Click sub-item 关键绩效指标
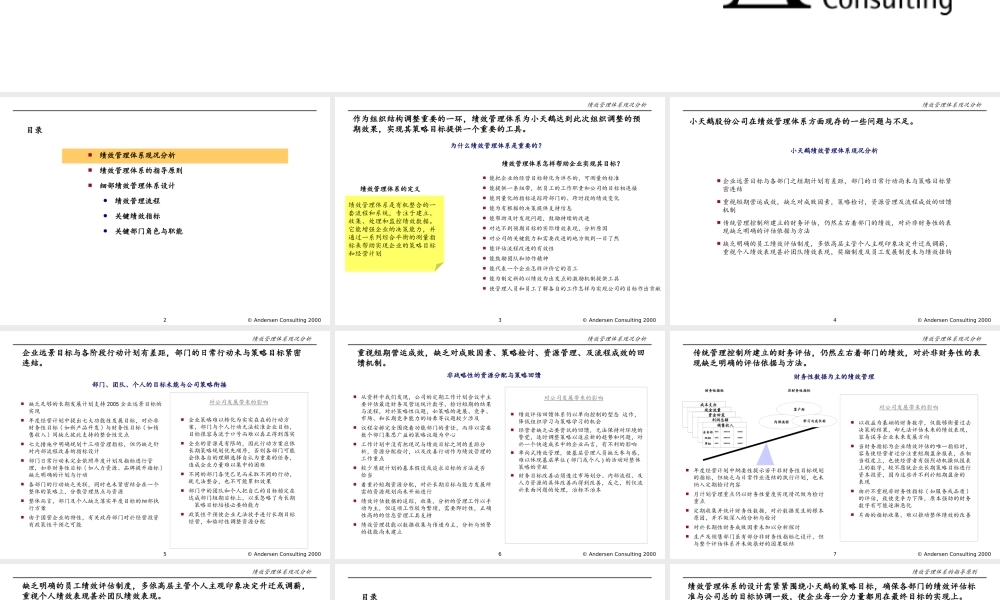1000x600 pixels. point(137,217)
